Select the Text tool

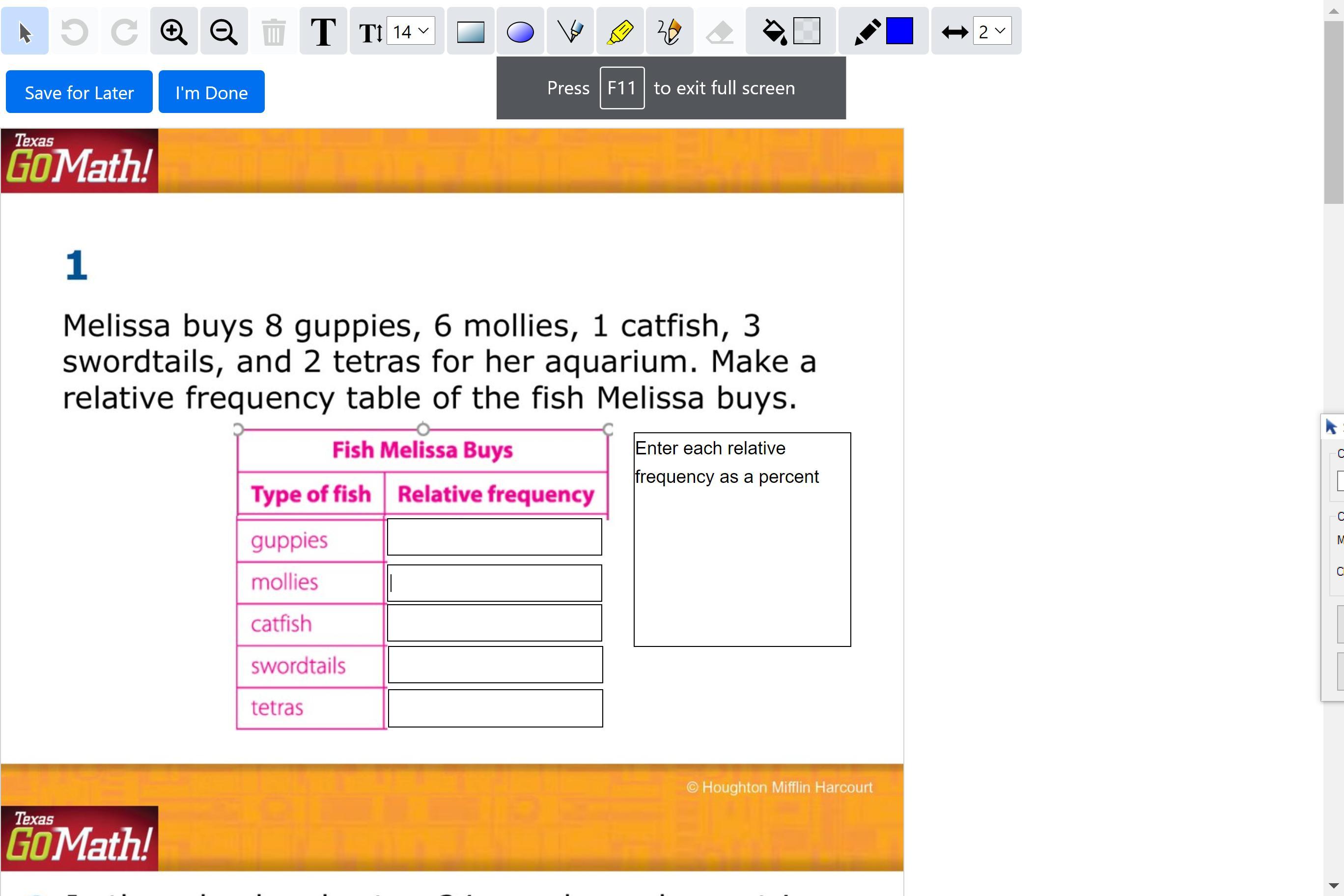click(323, 31)
